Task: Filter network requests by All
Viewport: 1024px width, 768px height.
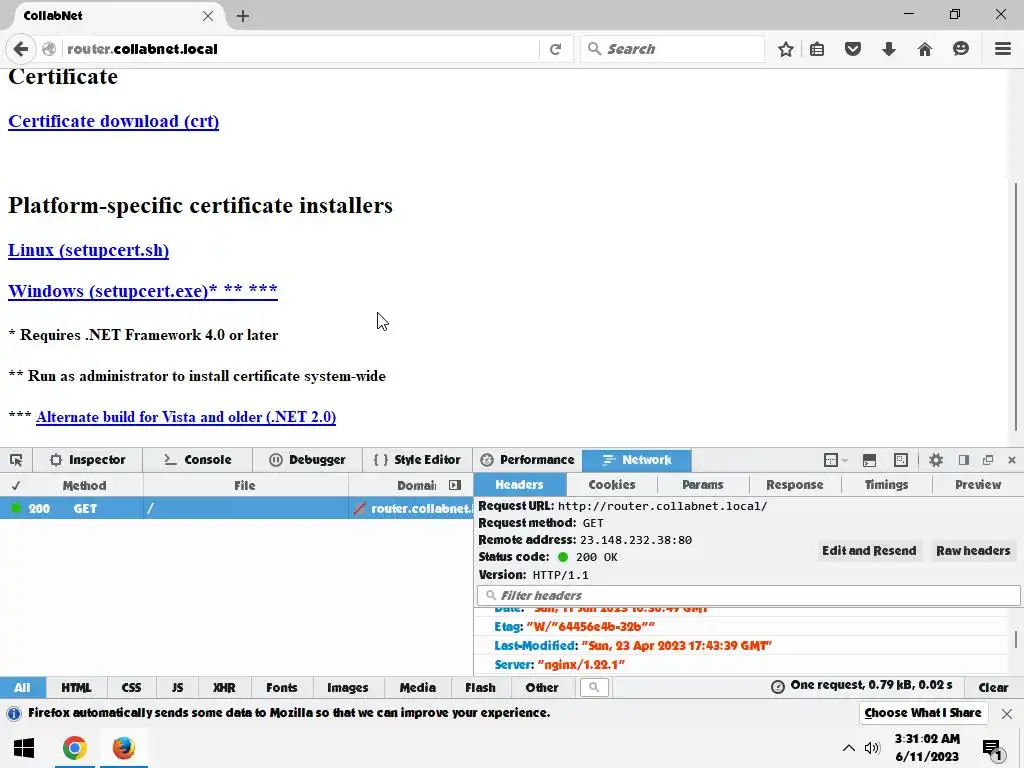Action: tap(22, 687)
